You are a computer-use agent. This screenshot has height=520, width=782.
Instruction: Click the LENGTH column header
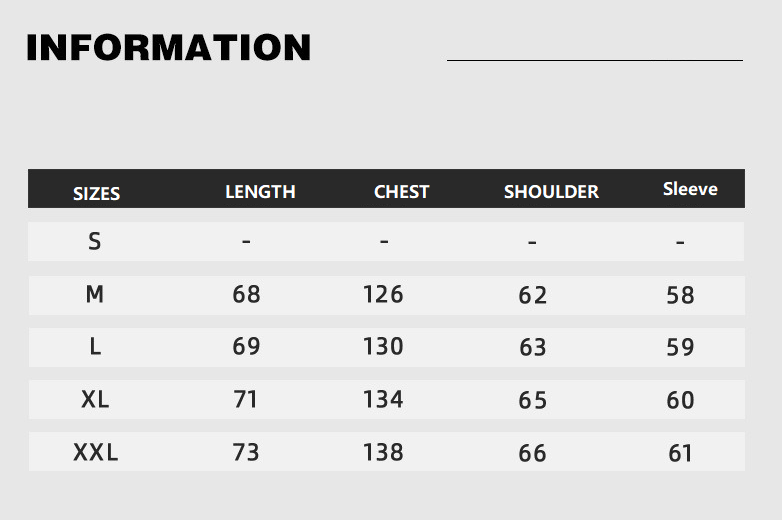pos(260,191)
